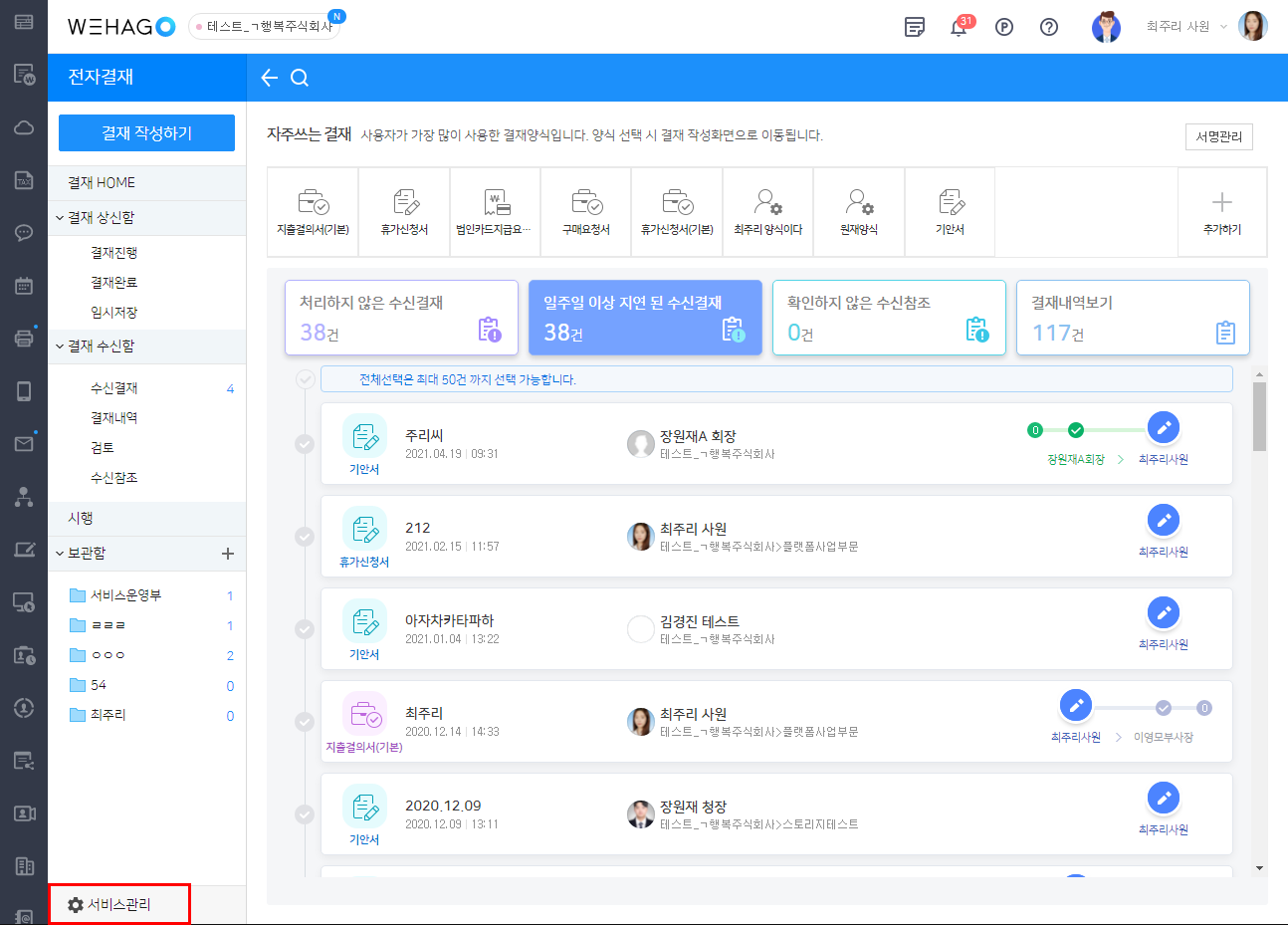The width and height of the screenshot is (1288, 925).
Task: Open the calendar icon in left sidebar
Action: pos(24,286)
